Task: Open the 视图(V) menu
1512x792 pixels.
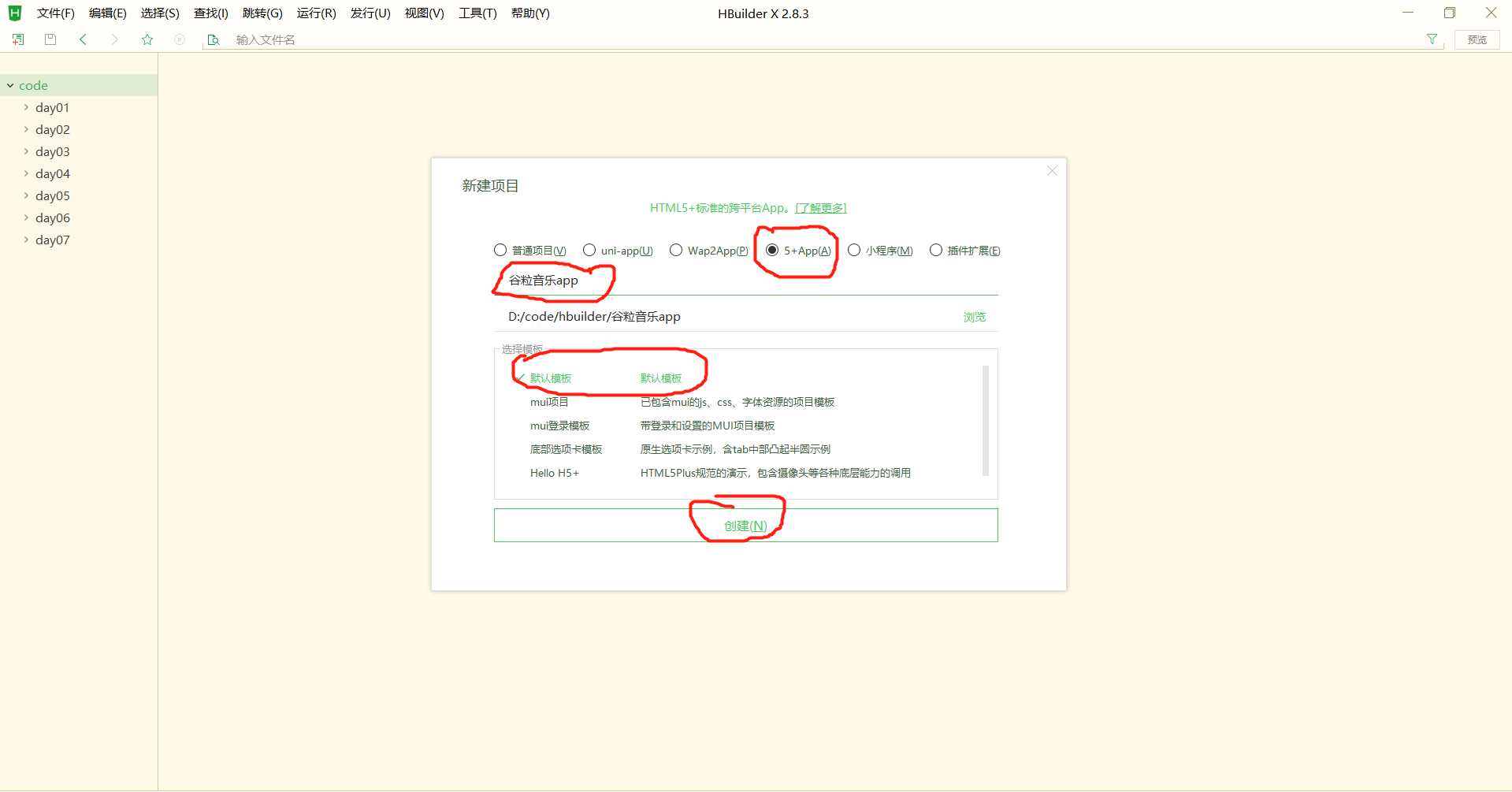Action: (x=424, y=13)
